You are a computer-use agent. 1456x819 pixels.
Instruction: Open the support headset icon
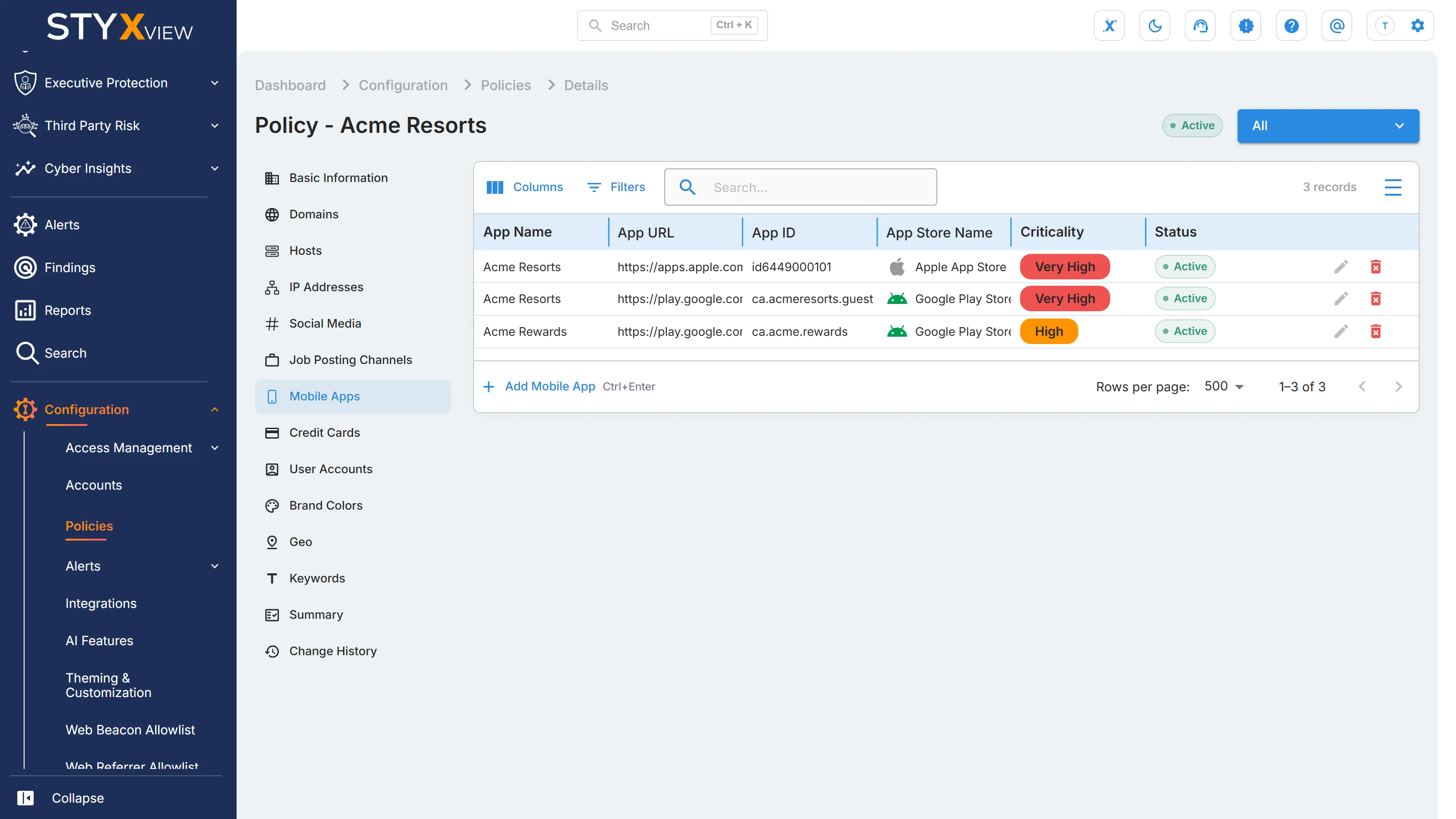1200,25
